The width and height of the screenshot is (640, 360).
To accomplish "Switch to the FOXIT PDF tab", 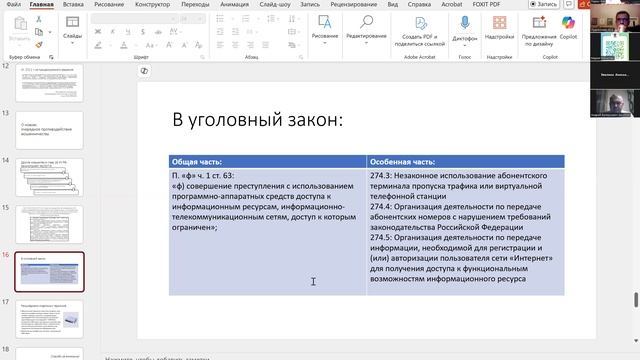I will click(486, 4).
